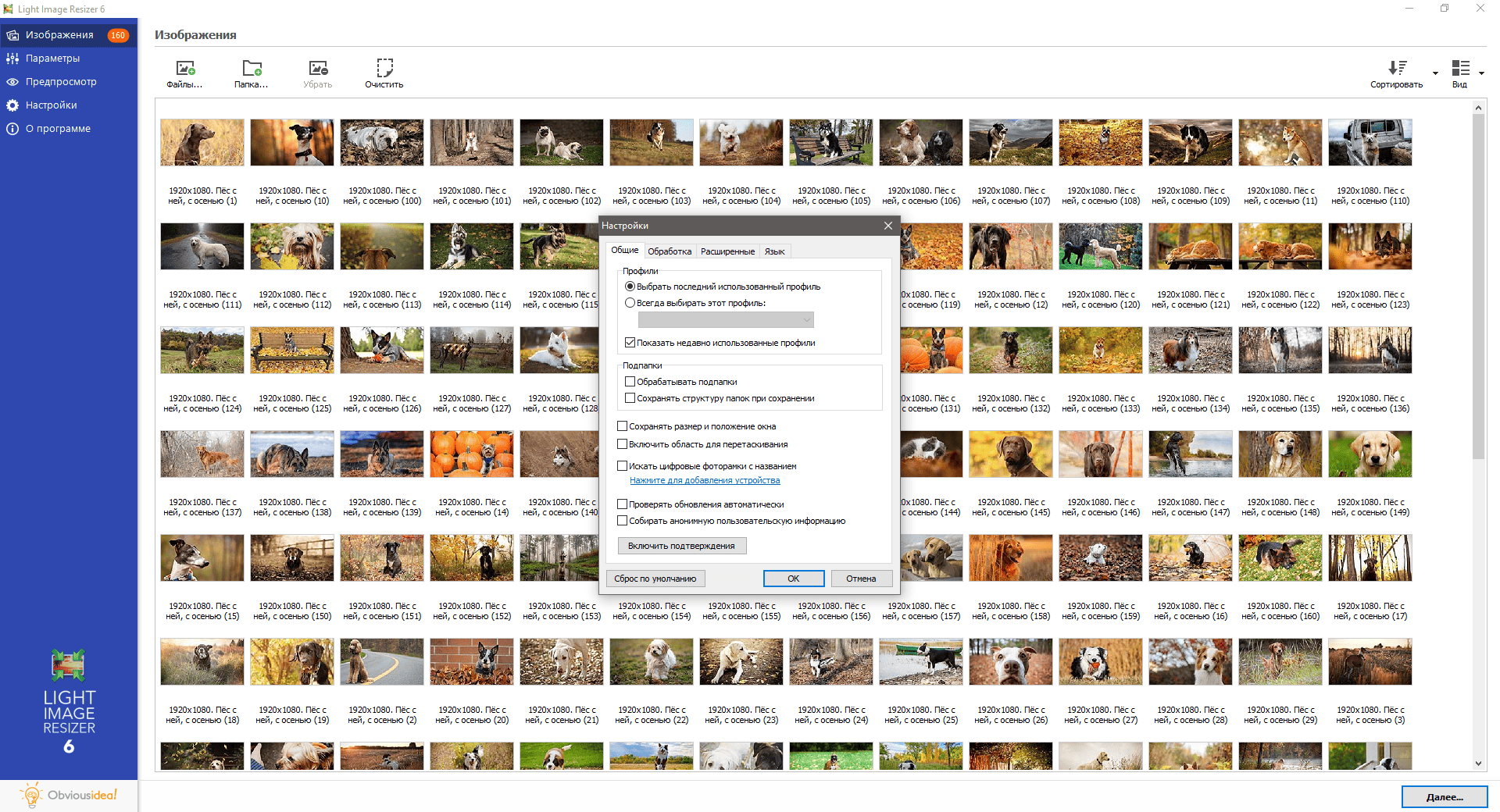The width and height of the screenshot is (1500, 812).
Task: Close the Настройки dialog with X
Action: [x=888, y=226]
